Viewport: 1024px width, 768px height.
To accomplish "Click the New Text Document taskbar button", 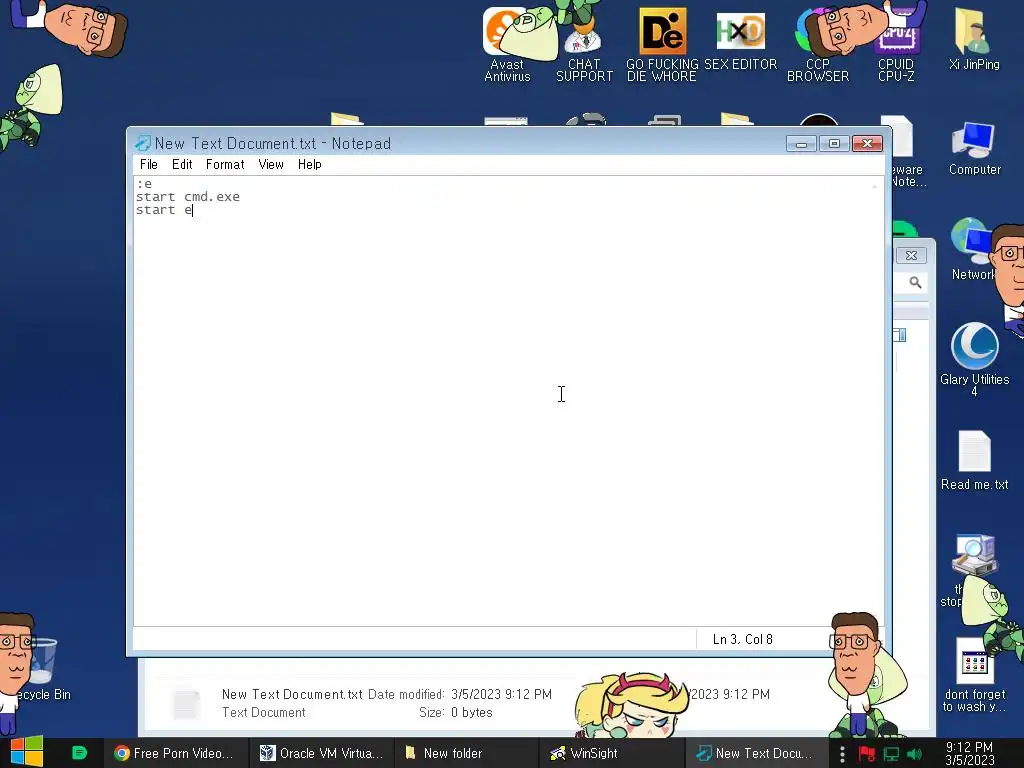I will pyautogui.click(x=757, y=753).
